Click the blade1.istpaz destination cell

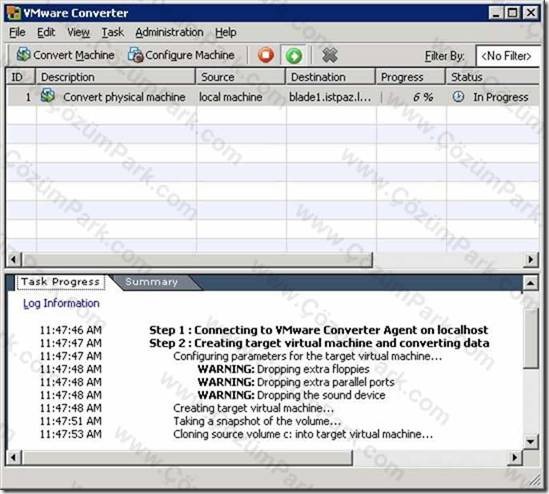tap(330, 97)
